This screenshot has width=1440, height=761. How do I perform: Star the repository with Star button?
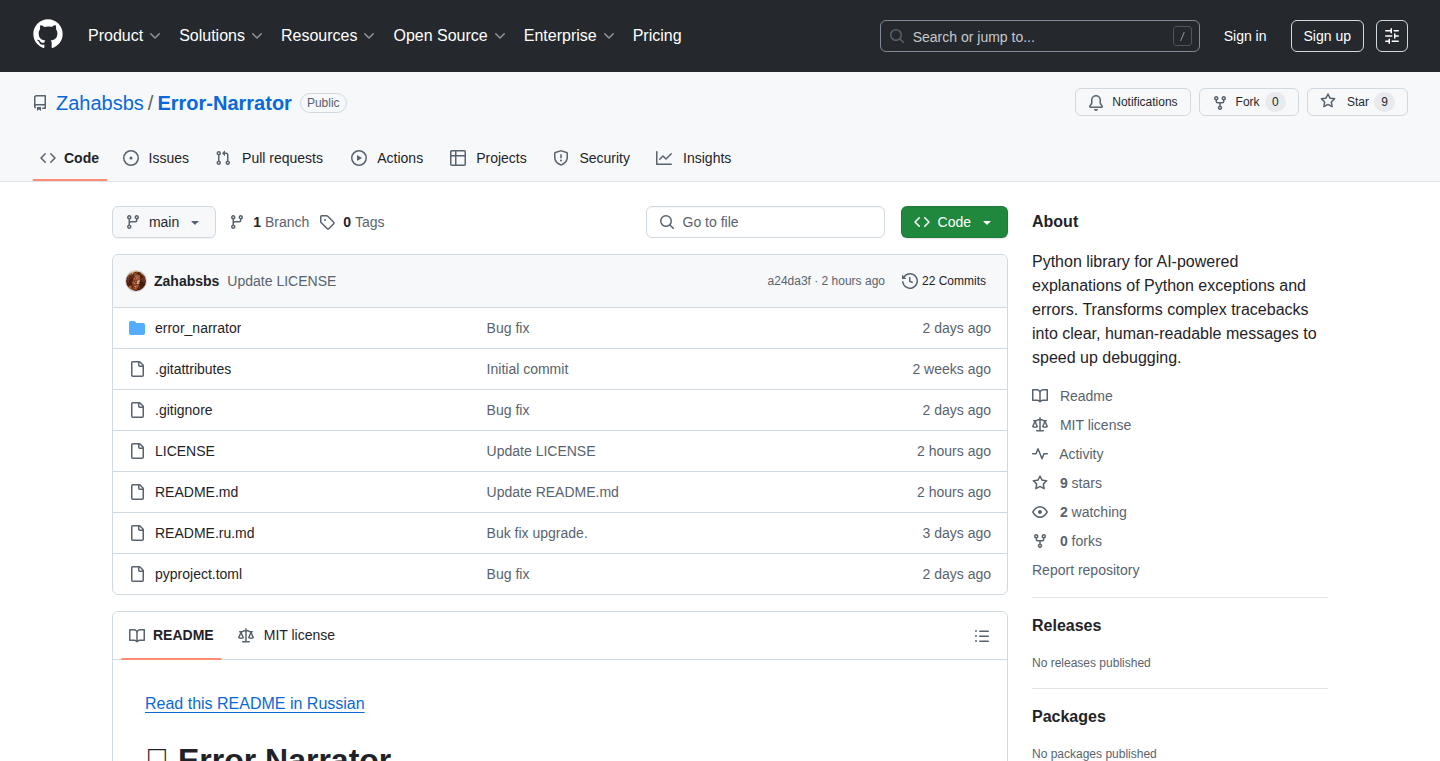1357,102
